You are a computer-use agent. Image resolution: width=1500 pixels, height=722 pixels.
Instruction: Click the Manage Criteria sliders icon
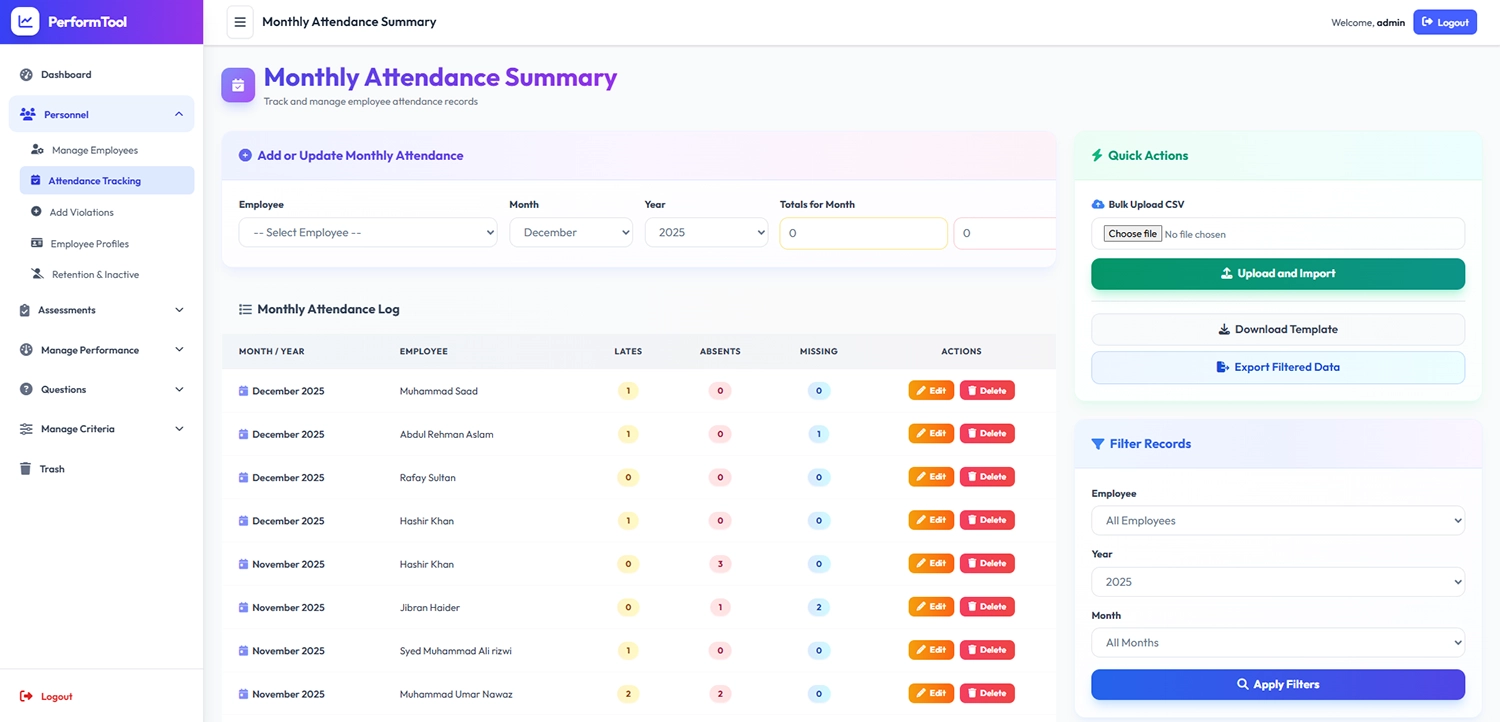(26, 429)
